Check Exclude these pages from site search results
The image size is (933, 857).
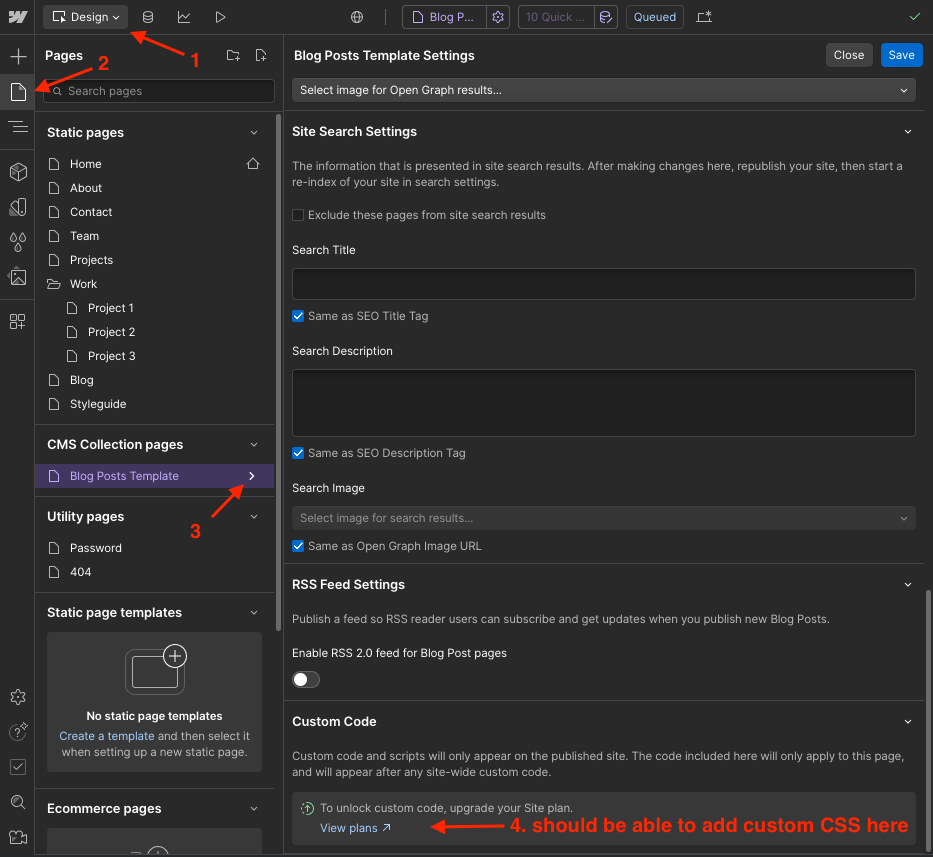pos(297,214)
